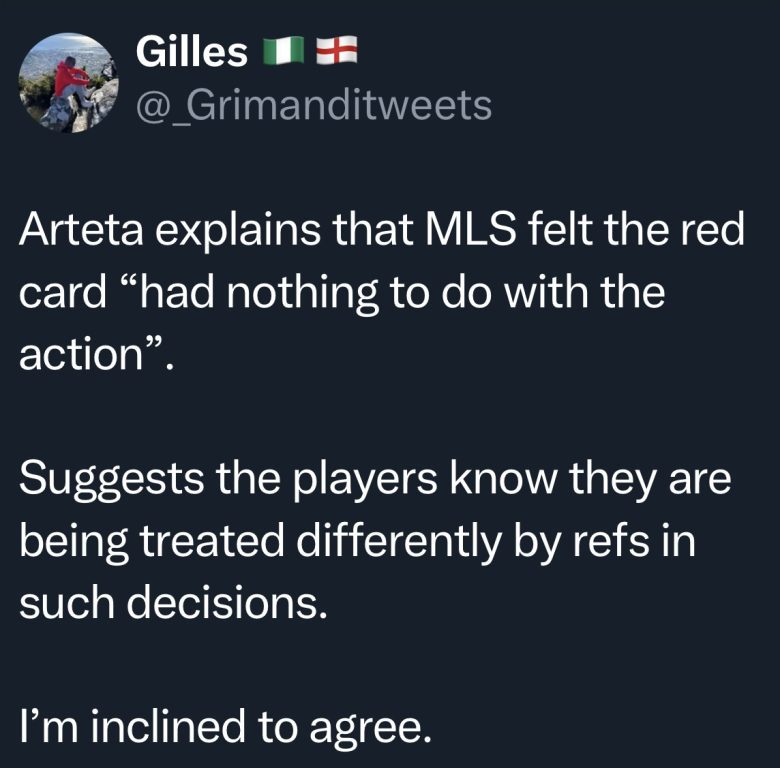Click the words "red" at line end
The height and width of the screenshot is (768, 780).
click(711, 234)
